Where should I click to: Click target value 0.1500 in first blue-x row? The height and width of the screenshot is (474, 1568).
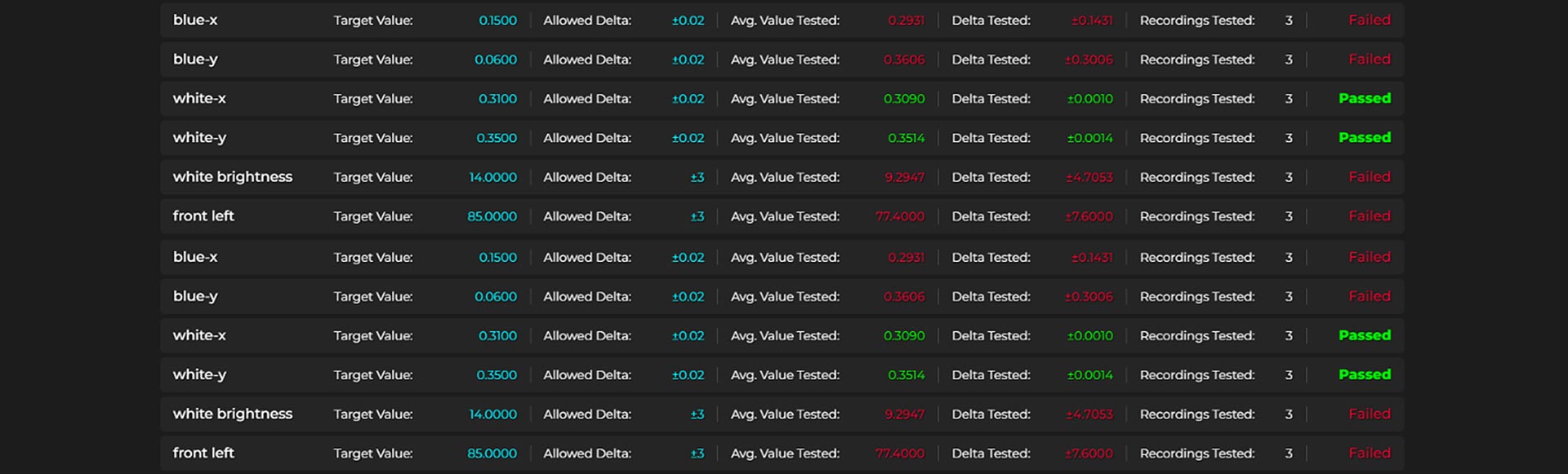497,20
